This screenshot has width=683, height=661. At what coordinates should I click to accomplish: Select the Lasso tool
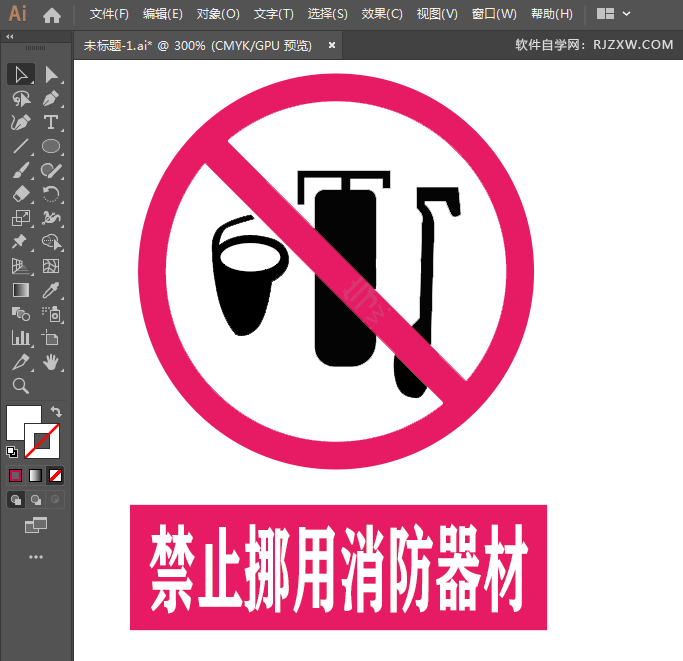pyautogui.click(x=20, y=98)
